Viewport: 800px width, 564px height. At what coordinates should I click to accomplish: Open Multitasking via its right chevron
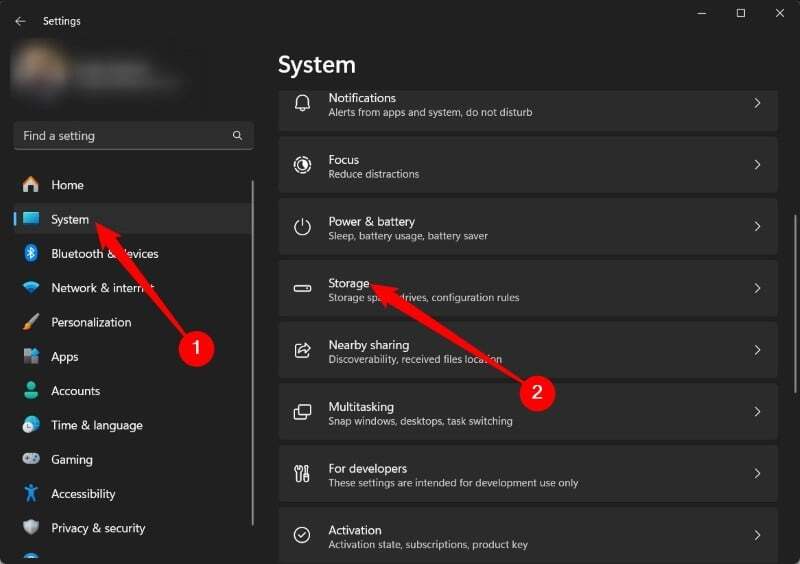tap(757, 411)
